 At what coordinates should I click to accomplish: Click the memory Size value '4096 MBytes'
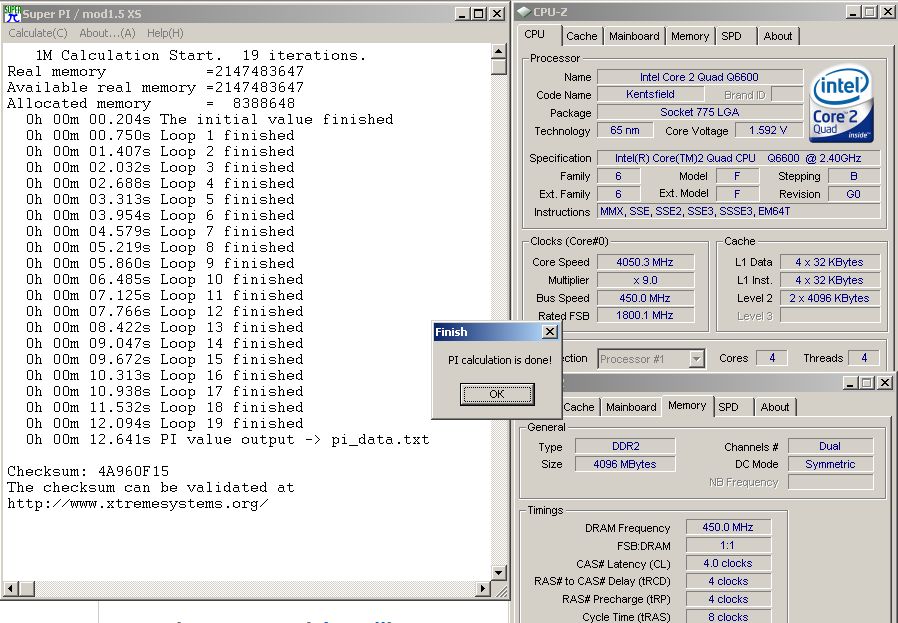tap(625, 464)
